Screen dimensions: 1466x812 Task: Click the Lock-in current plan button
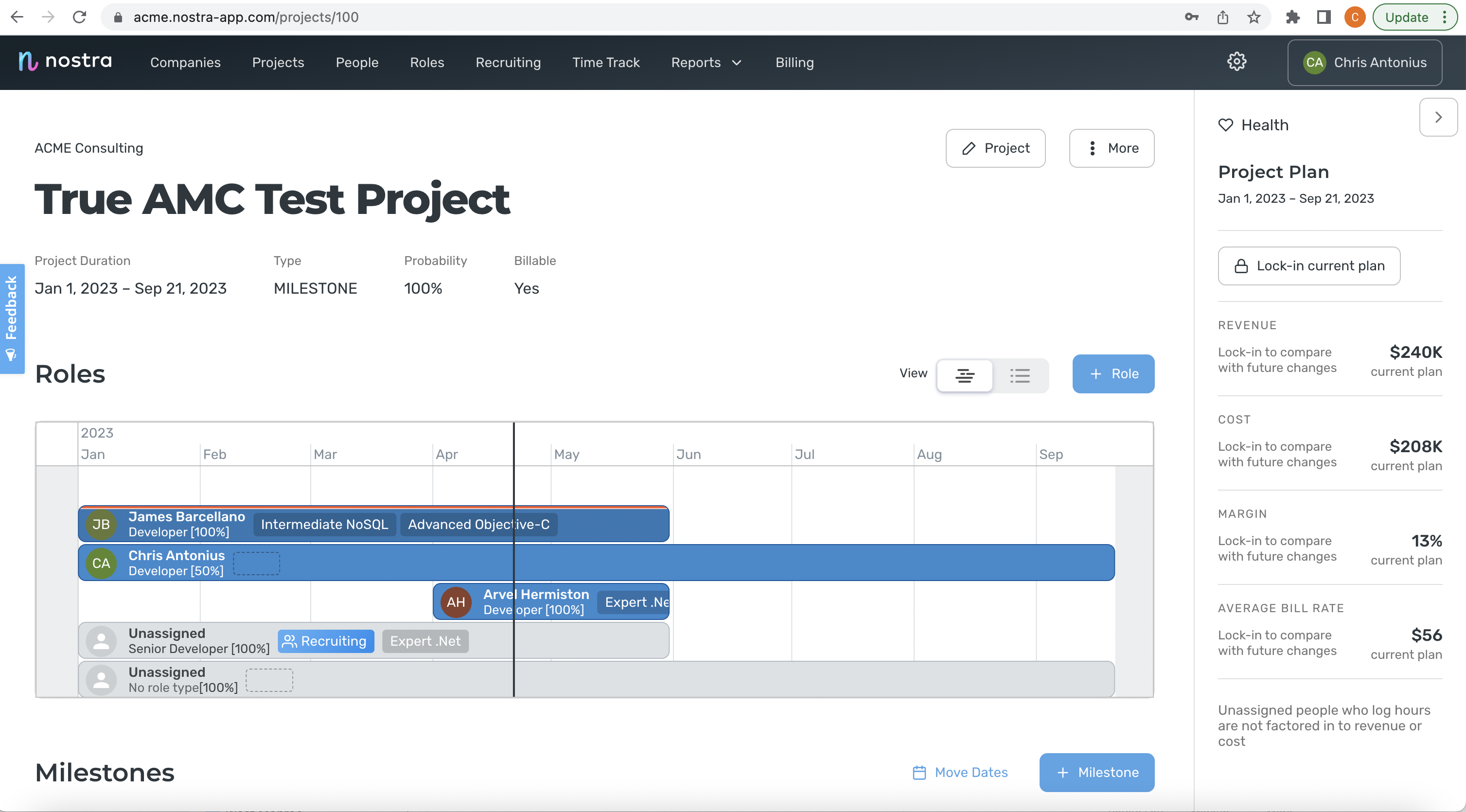click(x=1308, y=266)
